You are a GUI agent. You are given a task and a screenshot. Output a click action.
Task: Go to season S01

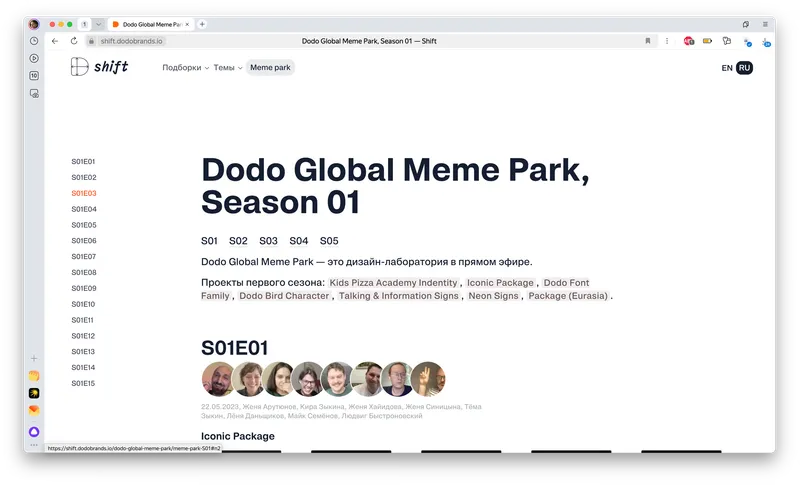209,241
